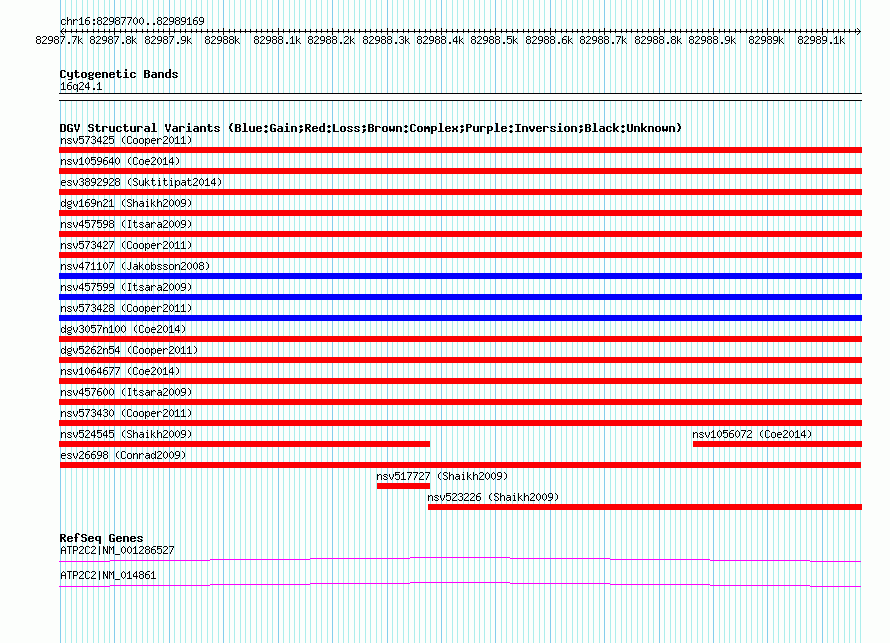Click the DGV Structural Variants track heading

371,128
